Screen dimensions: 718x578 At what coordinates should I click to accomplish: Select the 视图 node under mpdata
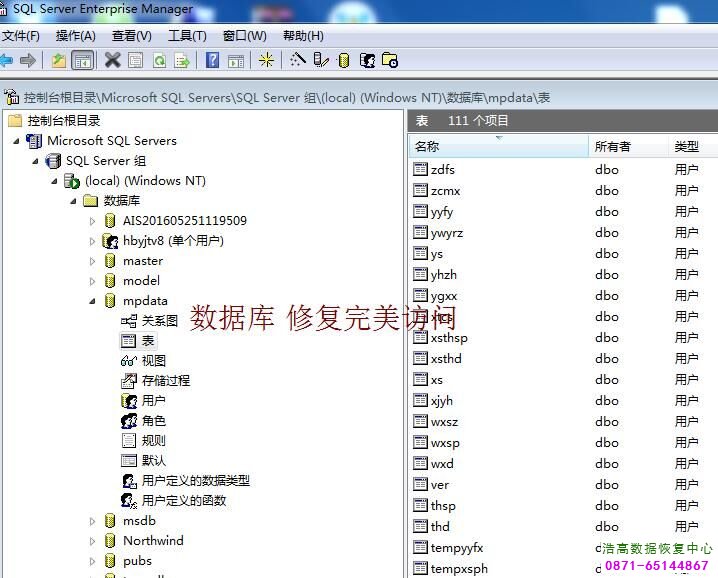pos(153,361)
